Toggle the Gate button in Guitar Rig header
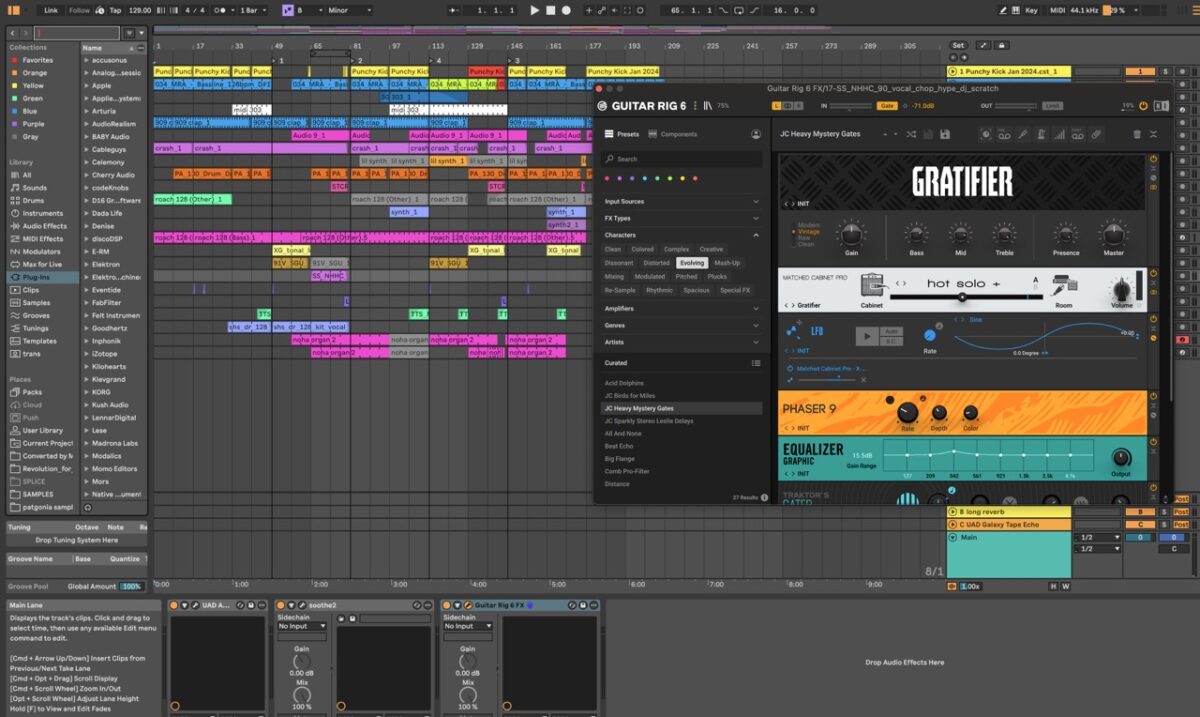This screenshot has width=1200, height=717. [886, 105]
